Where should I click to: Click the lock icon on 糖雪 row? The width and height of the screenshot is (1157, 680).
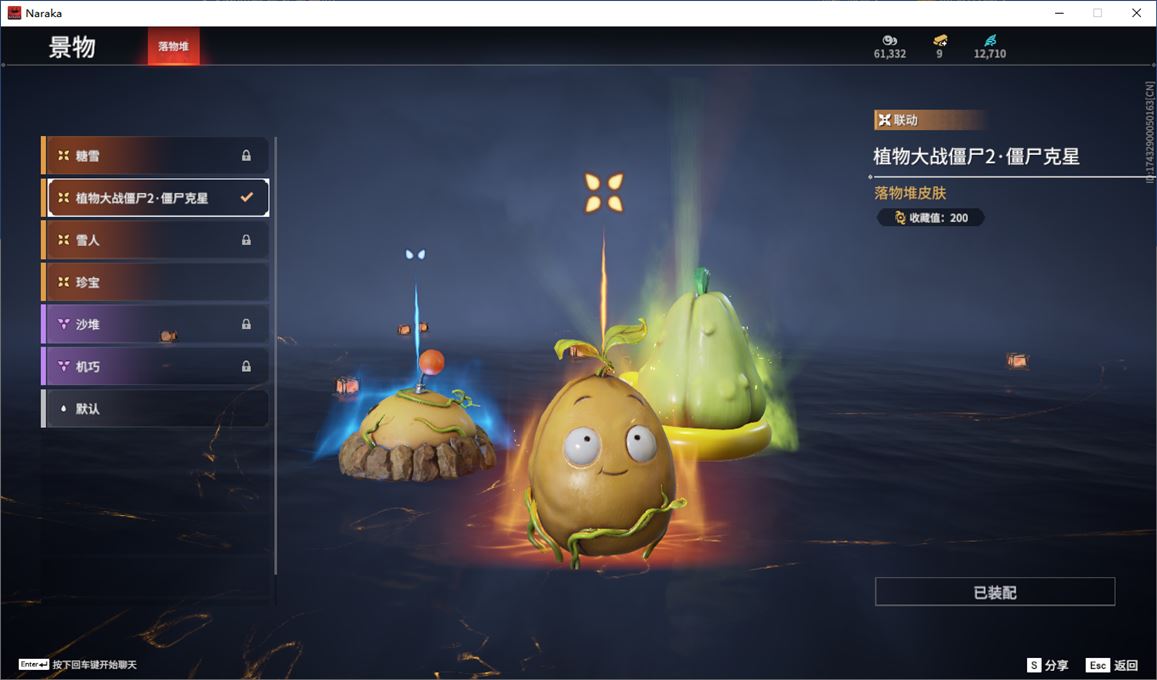tap(246, 156)
